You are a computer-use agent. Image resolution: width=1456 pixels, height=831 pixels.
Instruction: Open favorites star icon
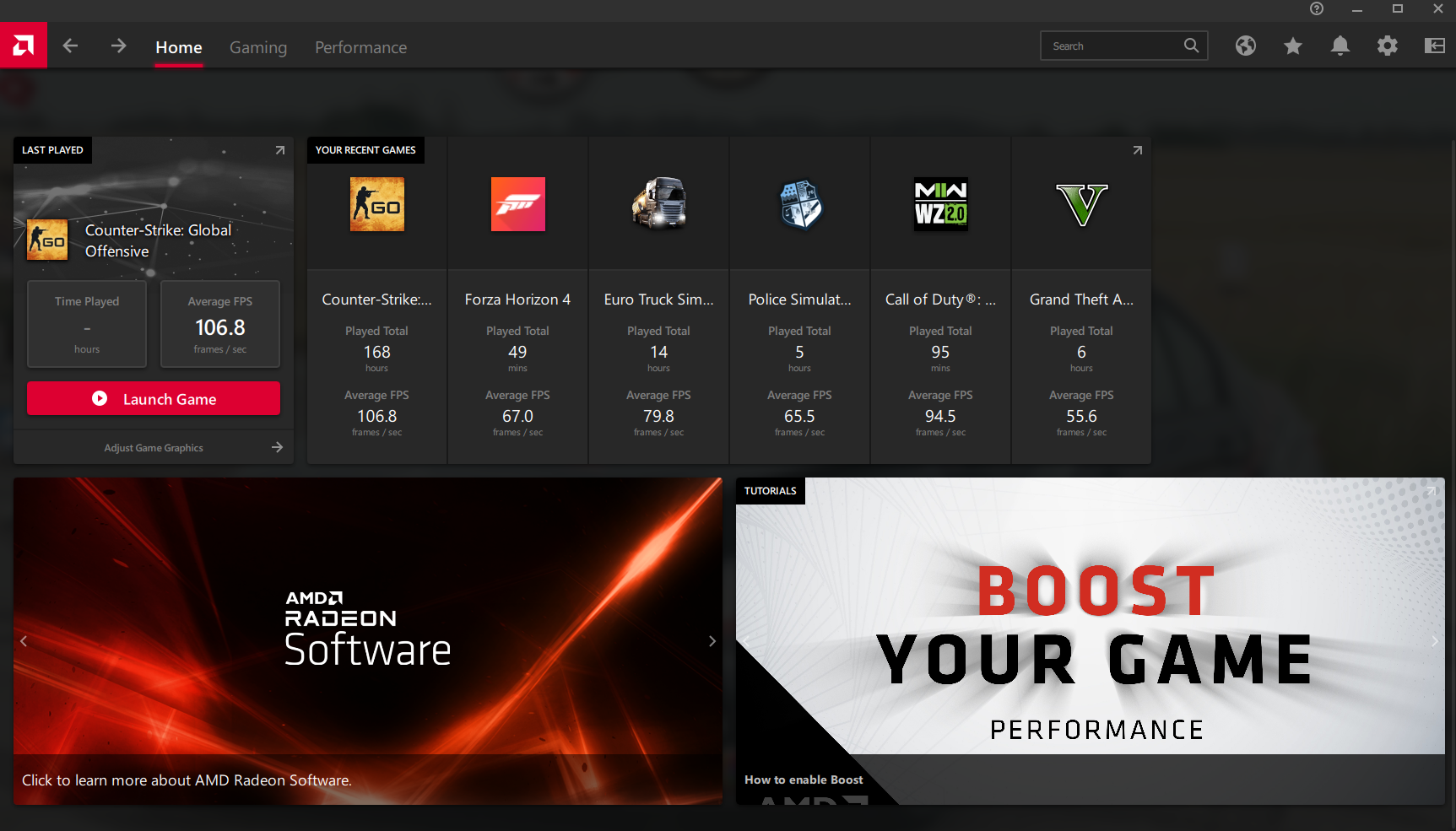[1293, 46]
